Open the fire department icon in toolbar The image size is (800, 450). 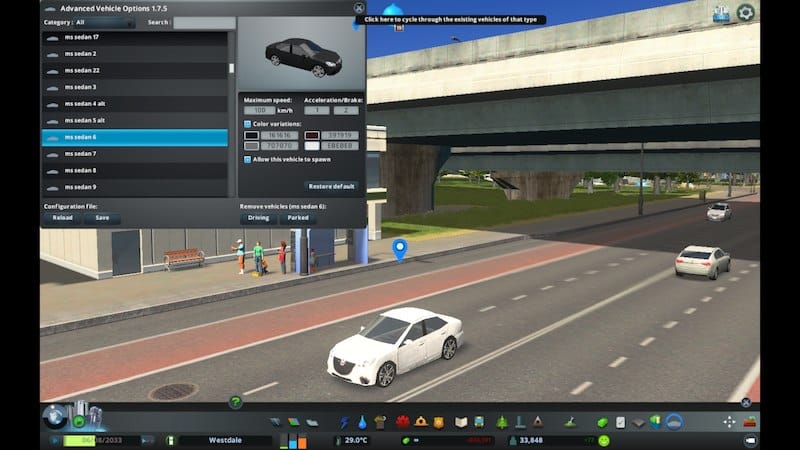click(404, 422)
